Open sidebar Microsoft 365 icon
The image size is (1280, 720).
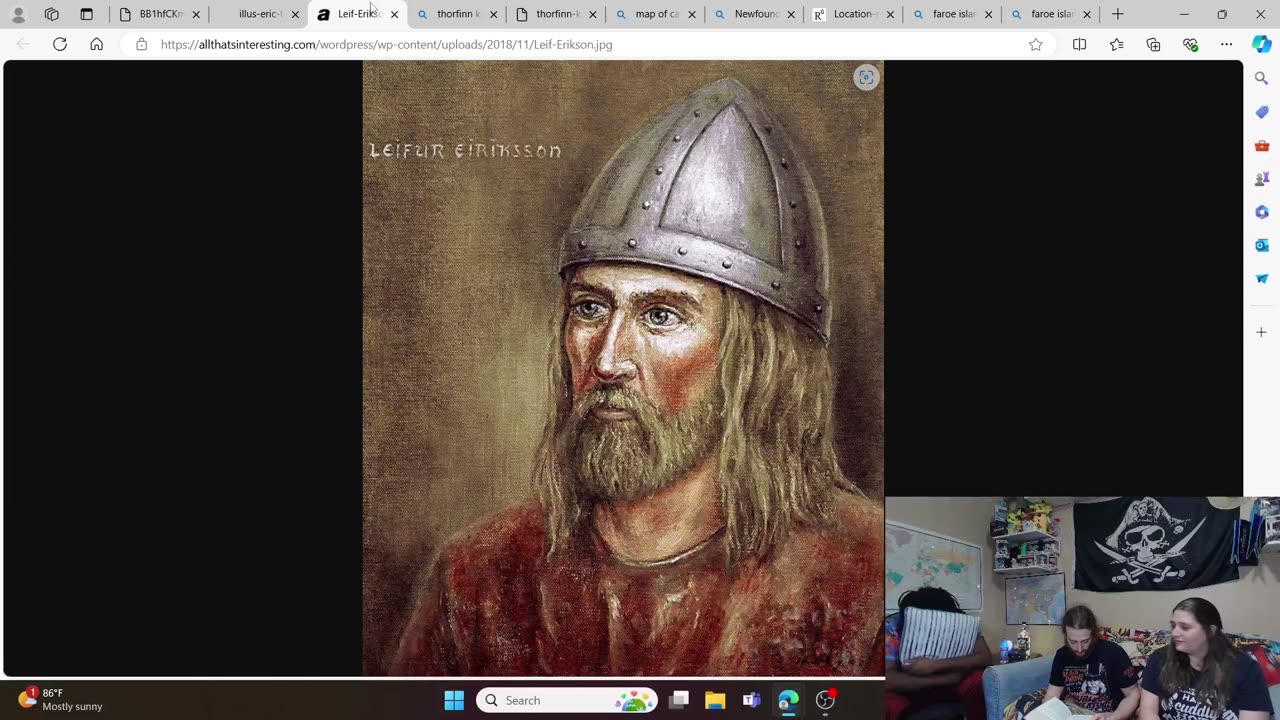(x=1261, y=212)
